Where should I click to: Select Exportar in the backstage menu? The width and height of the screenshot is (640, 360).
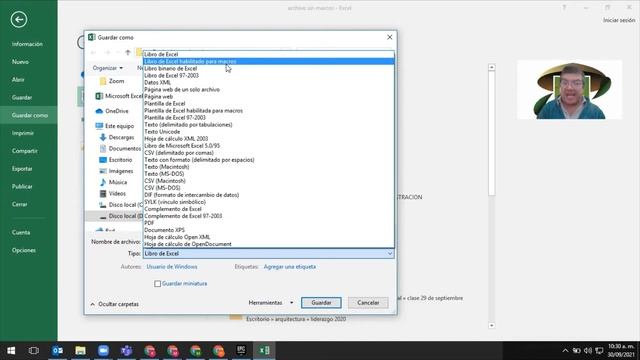(x=22, y=169)
